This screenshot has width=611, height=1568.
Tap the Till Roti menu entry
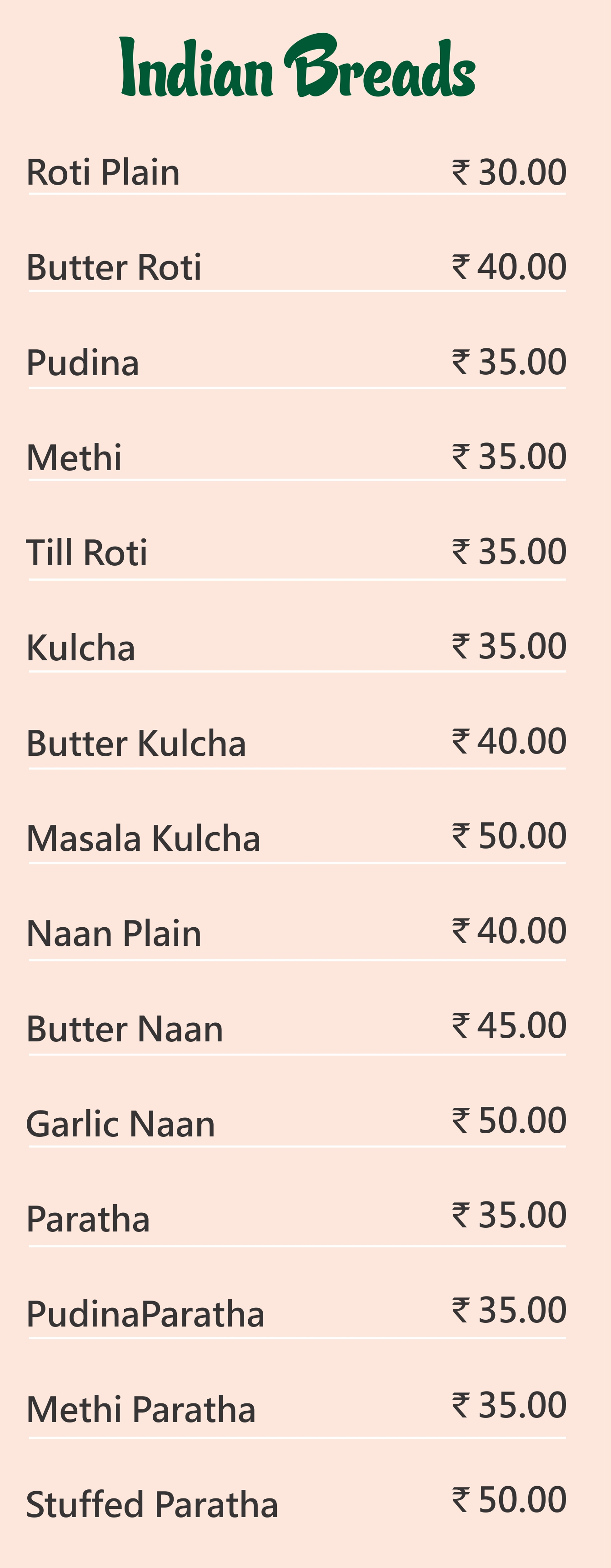[x=86, y=553]
